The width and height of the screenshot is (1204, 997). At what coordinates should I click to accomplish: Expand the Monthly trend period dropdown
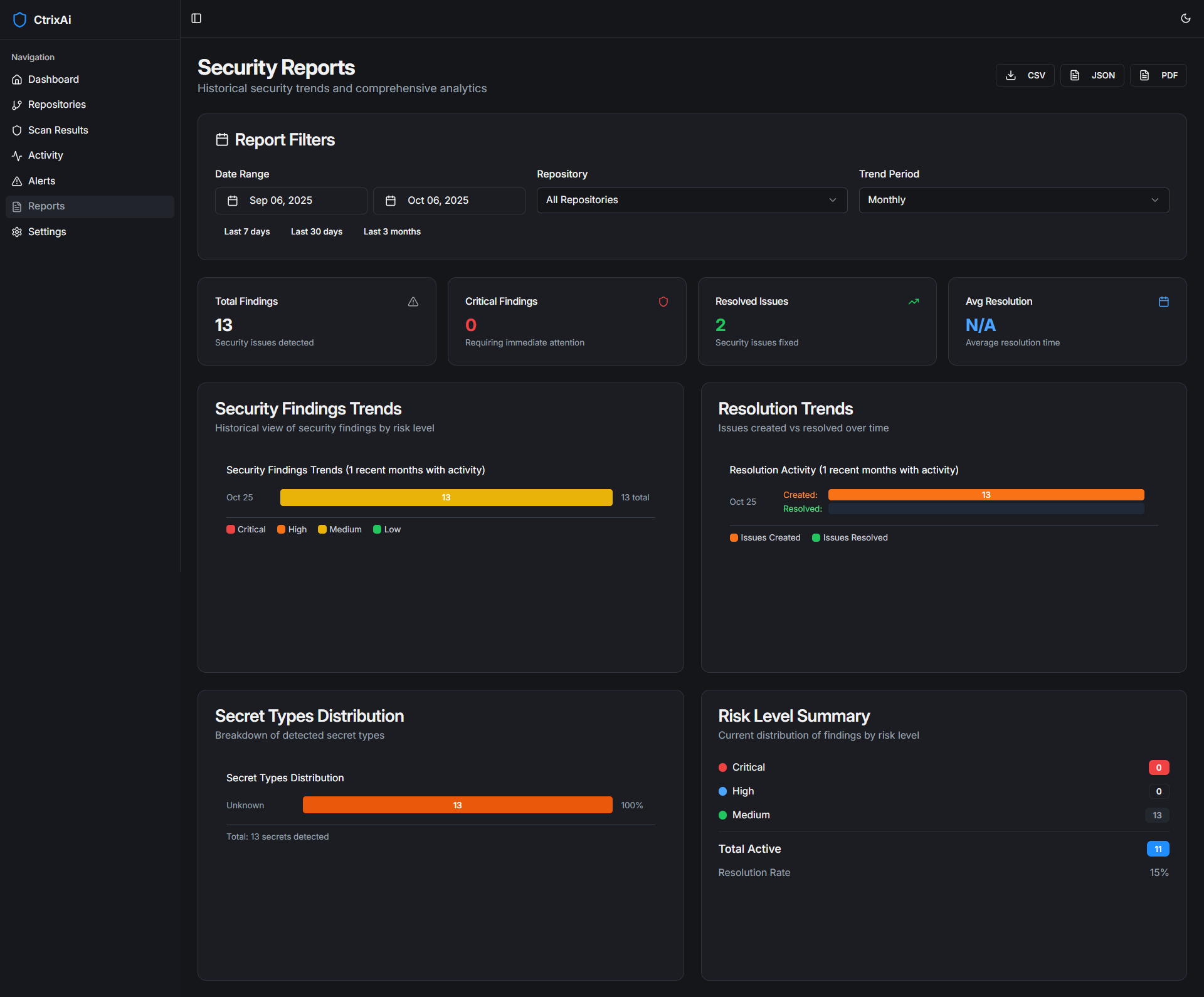pos(1013,200)
